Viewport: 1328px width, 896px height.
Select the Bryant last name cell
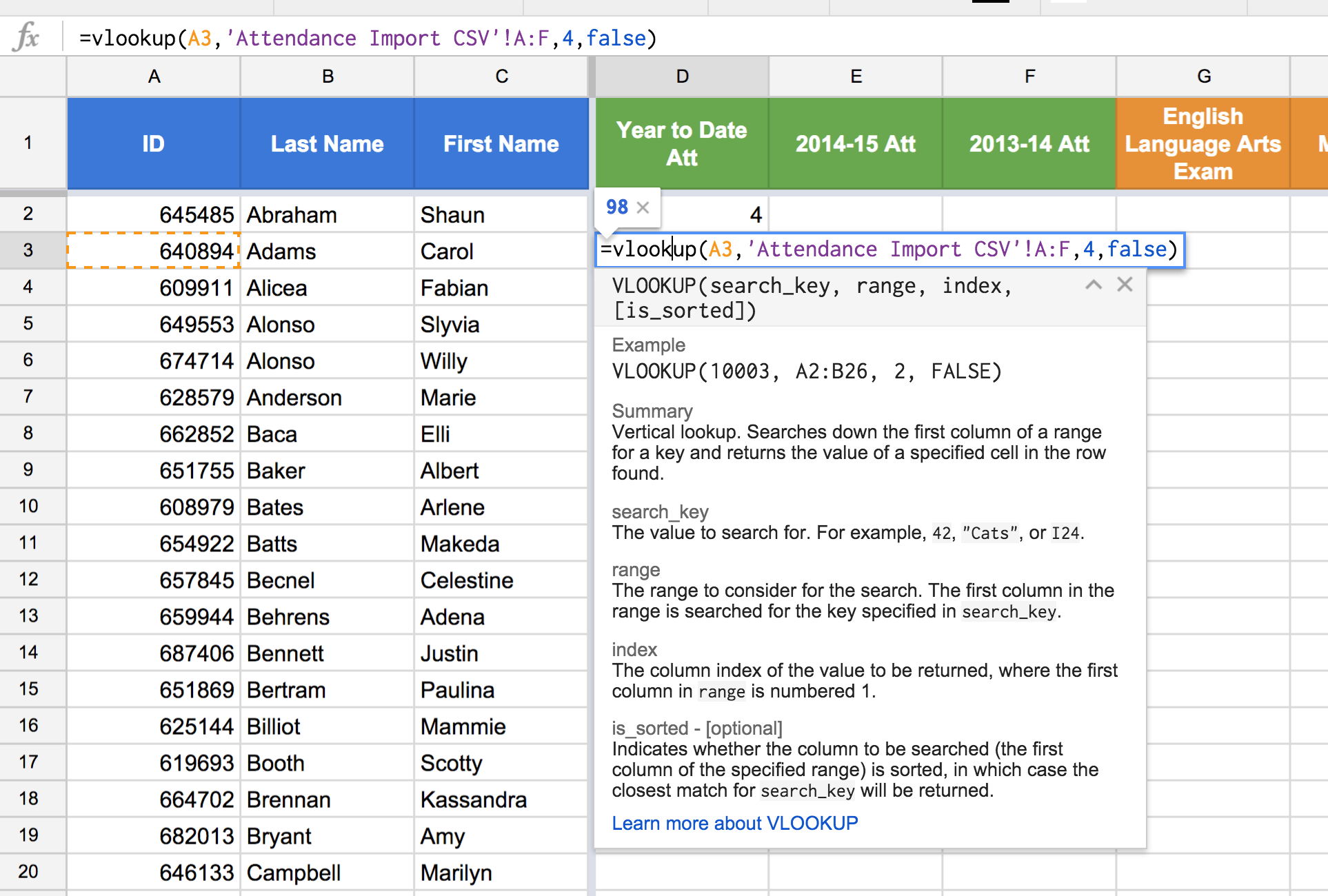328,835
